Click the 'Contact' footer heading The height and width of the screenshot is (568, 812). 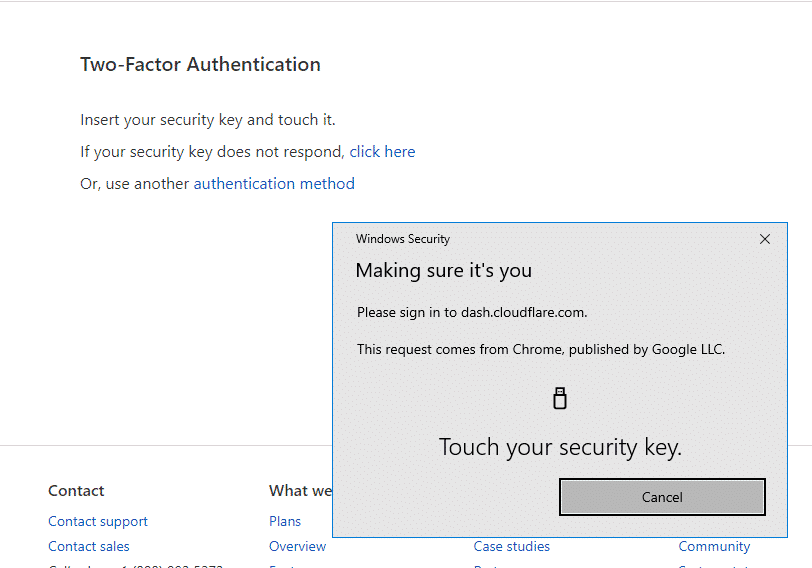76,491
